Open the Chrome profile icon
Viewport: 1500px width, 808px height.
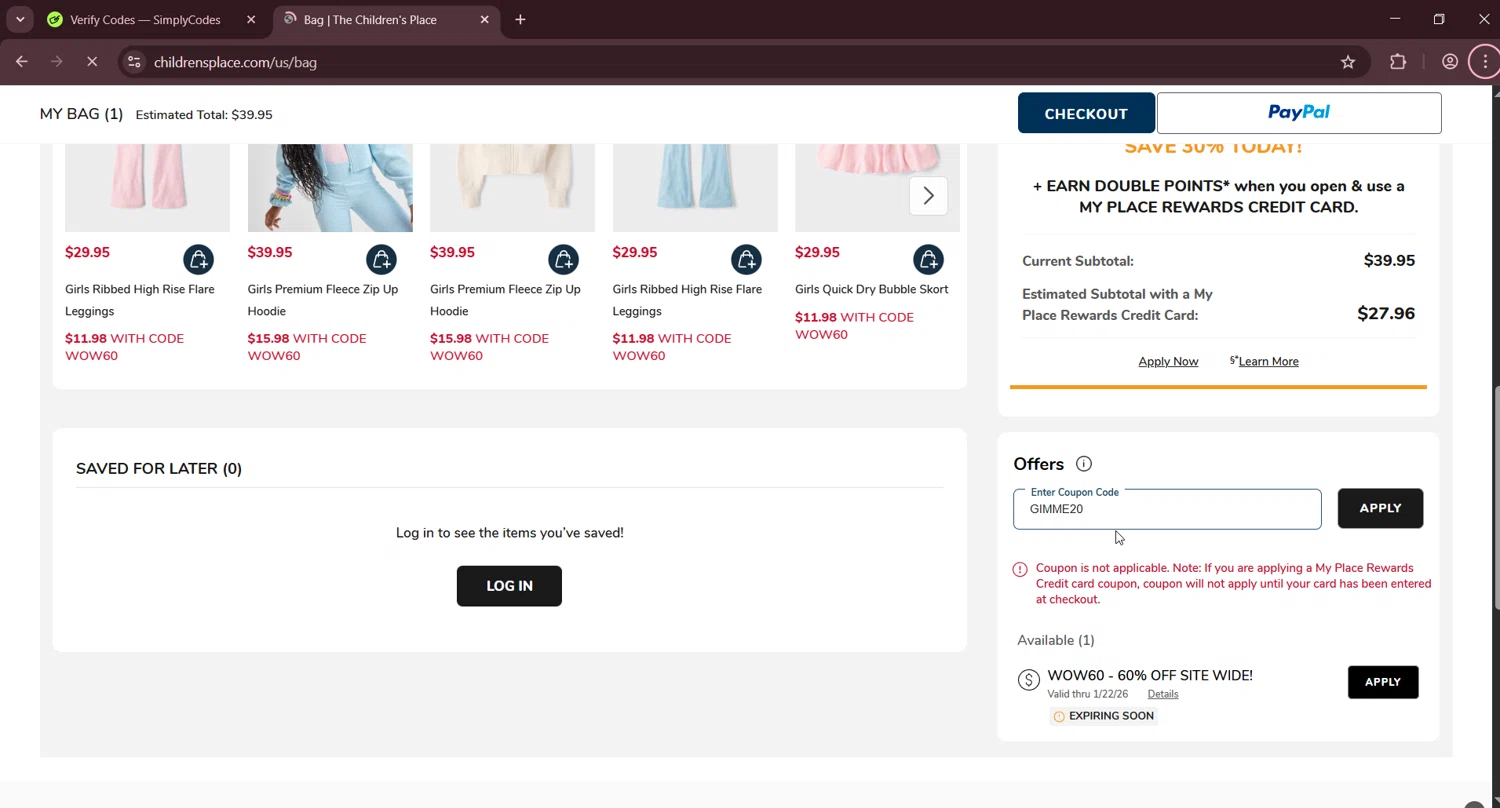[x=1449, y=62]
